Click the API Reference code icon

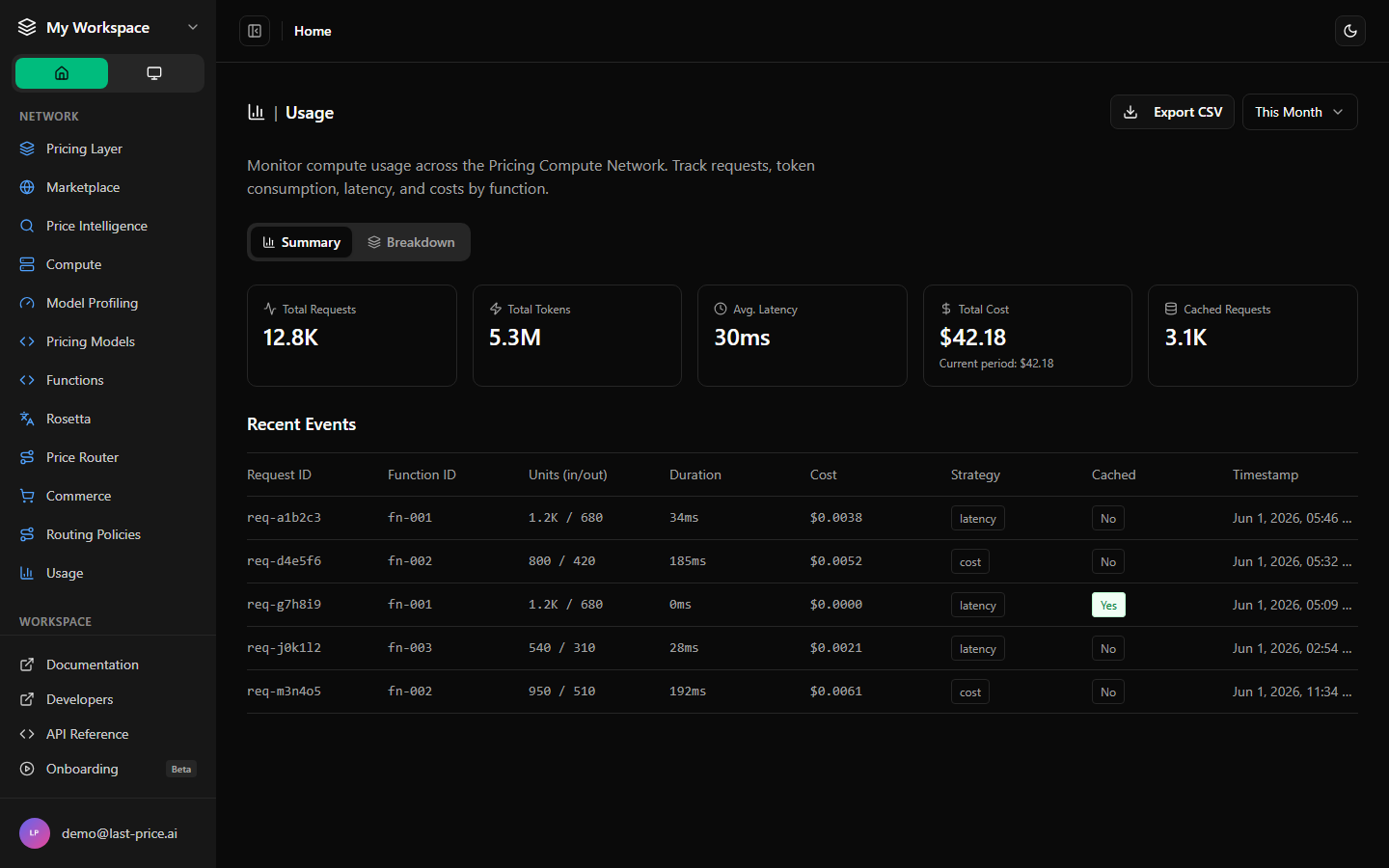click(27, 734)
